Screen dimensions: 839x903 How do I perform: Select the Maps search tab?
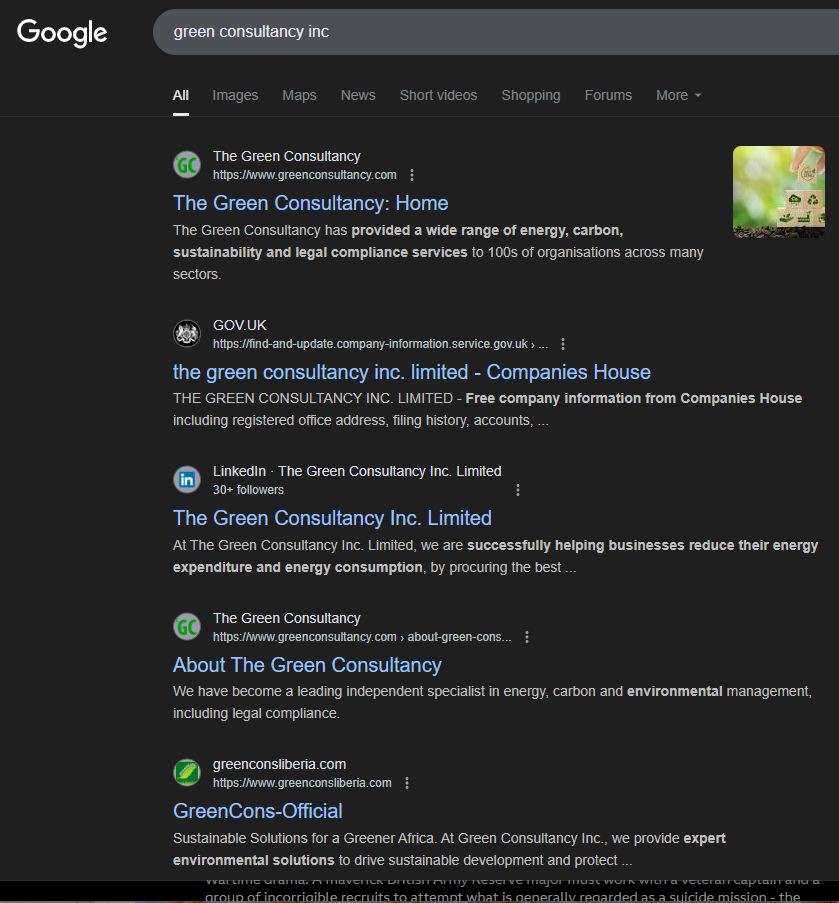click(299, 95)
